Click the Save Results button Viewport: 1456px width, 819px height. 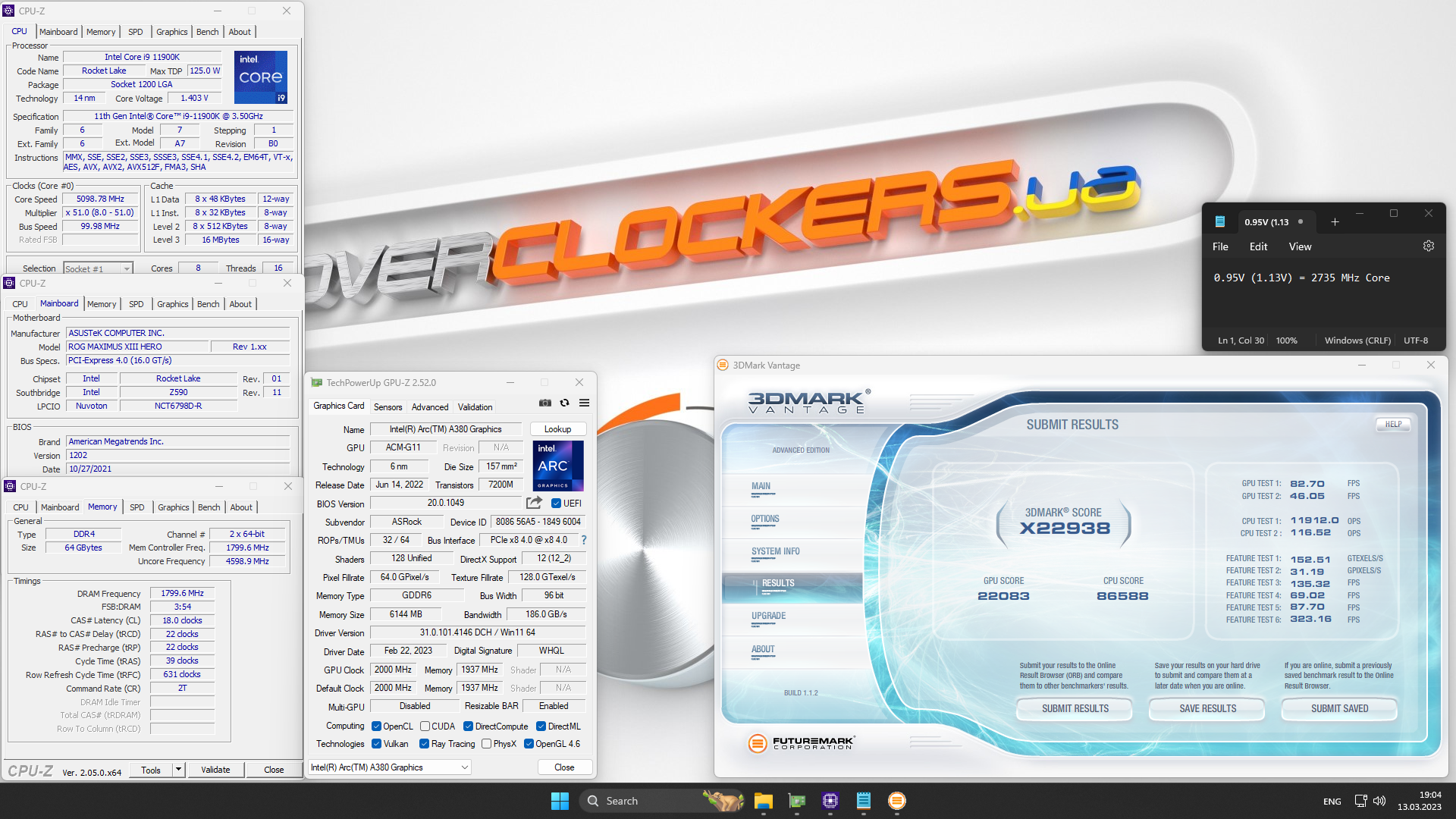(x=1207, y=708)
